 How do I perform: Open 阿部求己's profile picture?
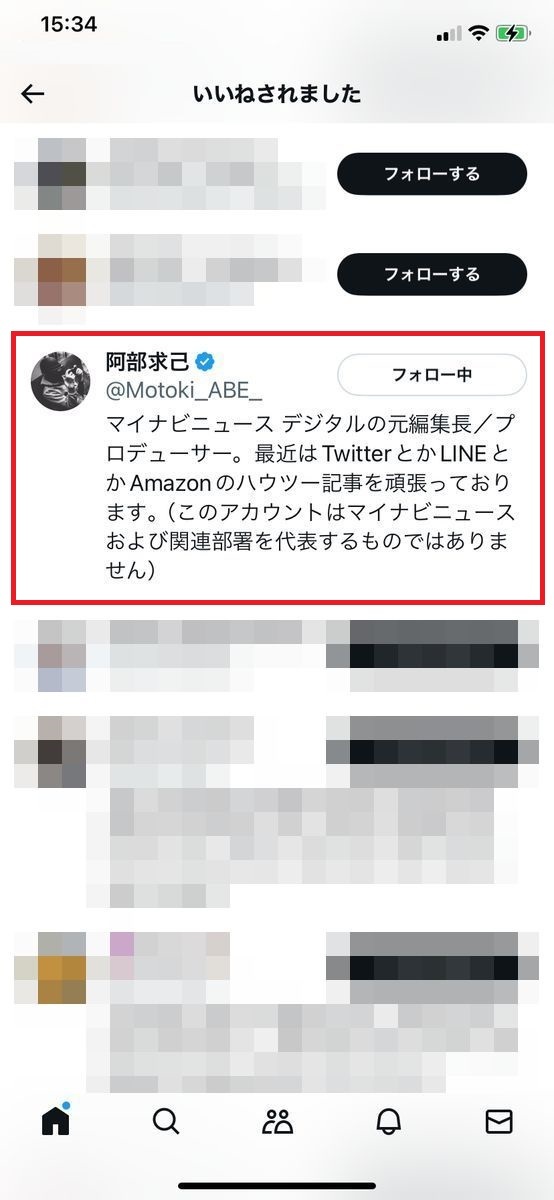tap(61, 381)
